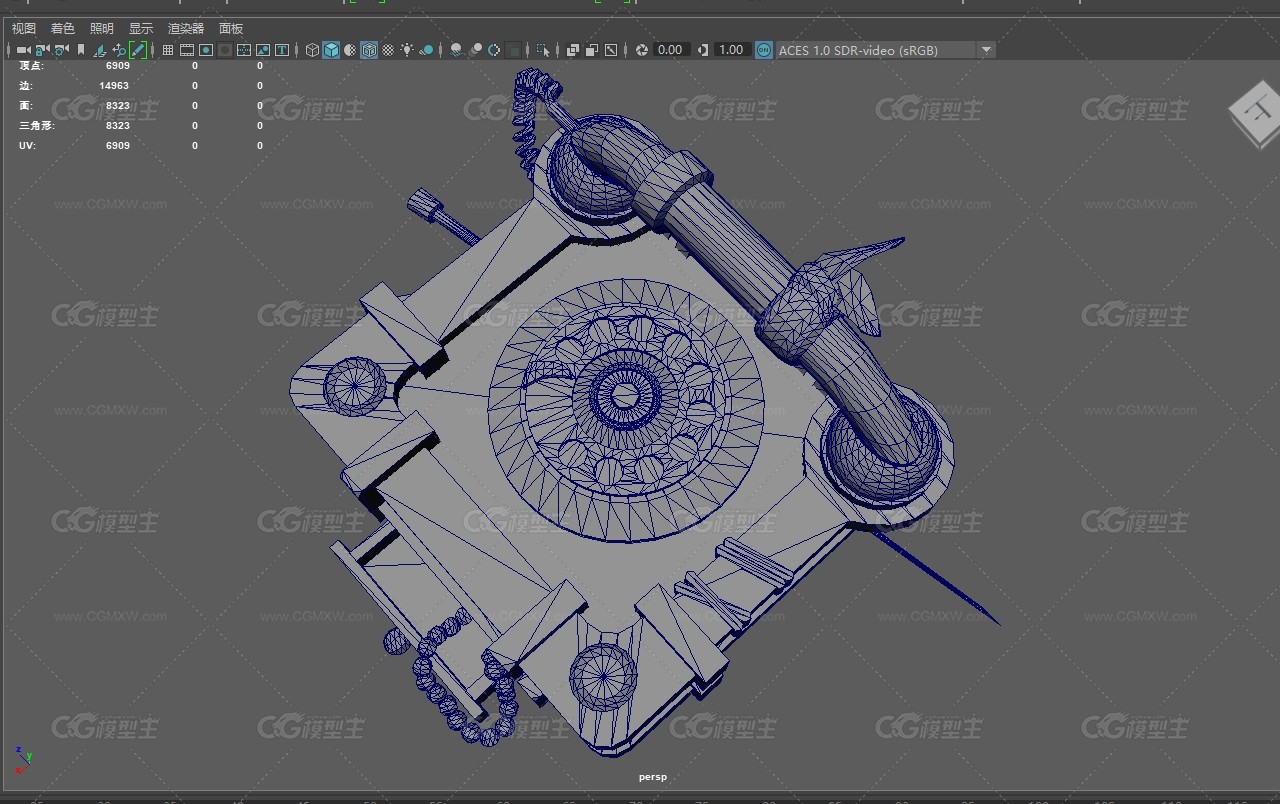Screen dimensions: 1280x804
Task: Switch to Smooth Shade All mode
Action: [331, 50]
